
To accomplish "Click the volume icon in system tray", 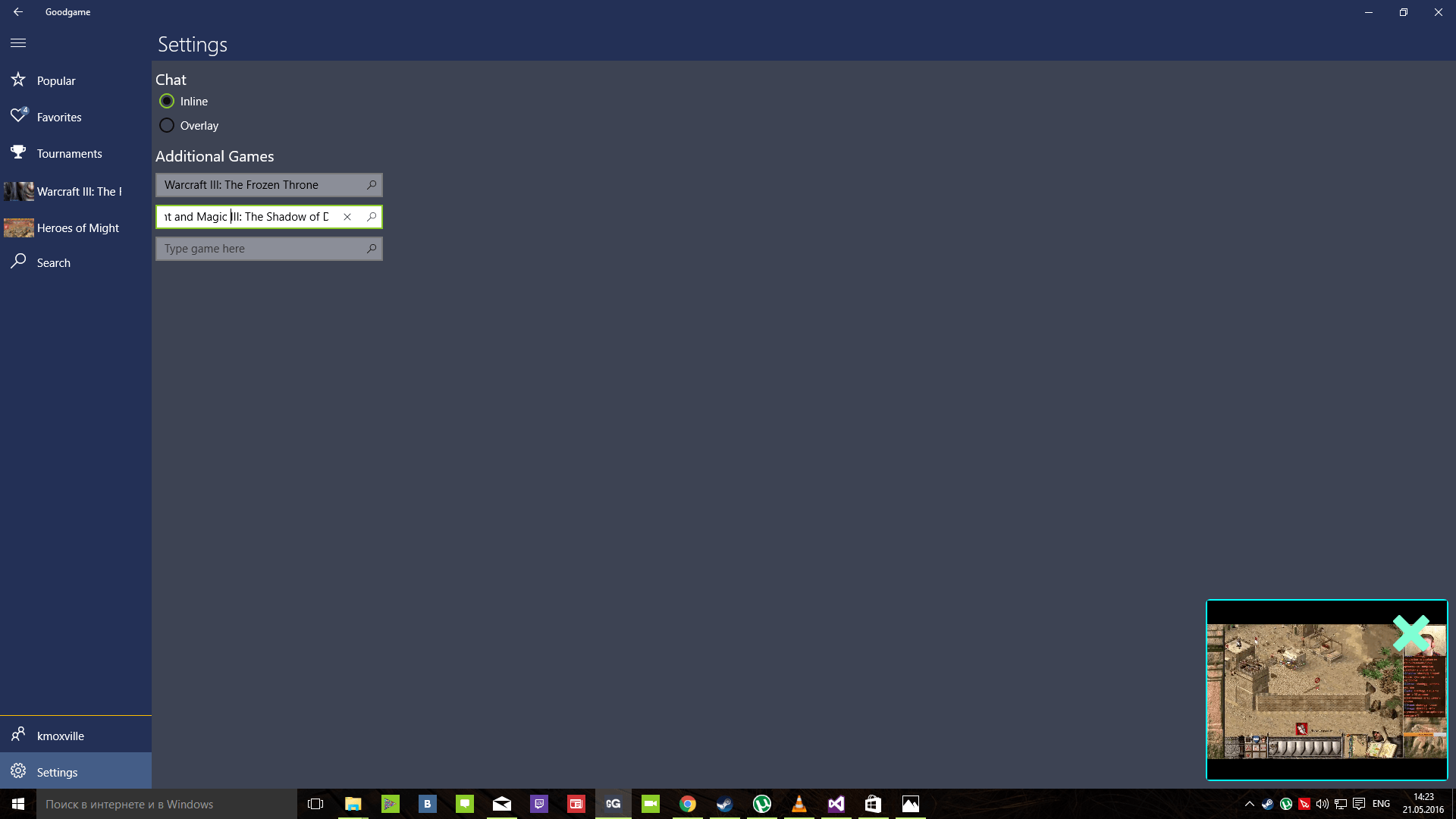I will click(1323, 804).
